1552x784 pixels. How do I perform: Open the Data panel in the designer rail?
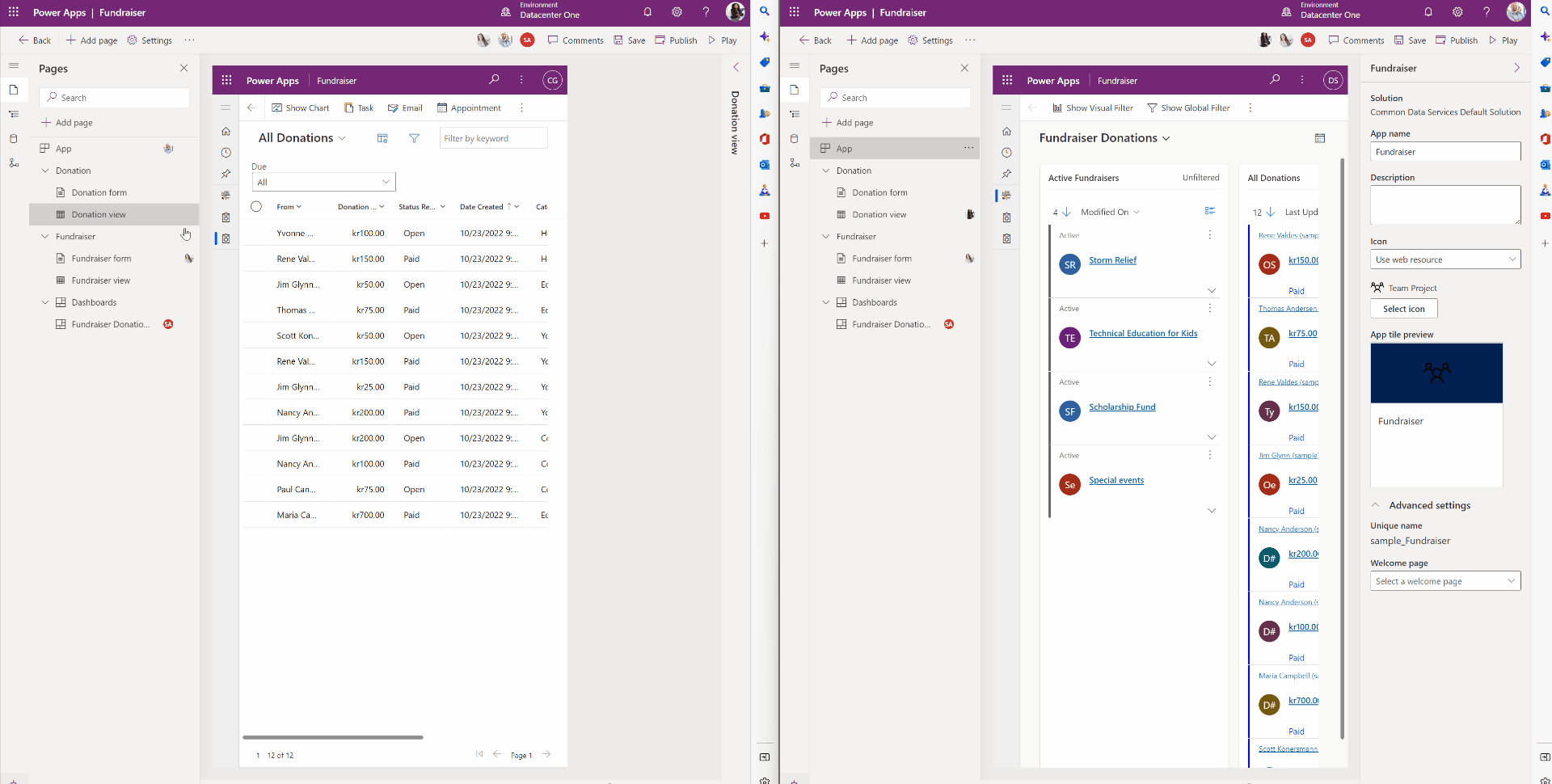(x=14, y=138)
